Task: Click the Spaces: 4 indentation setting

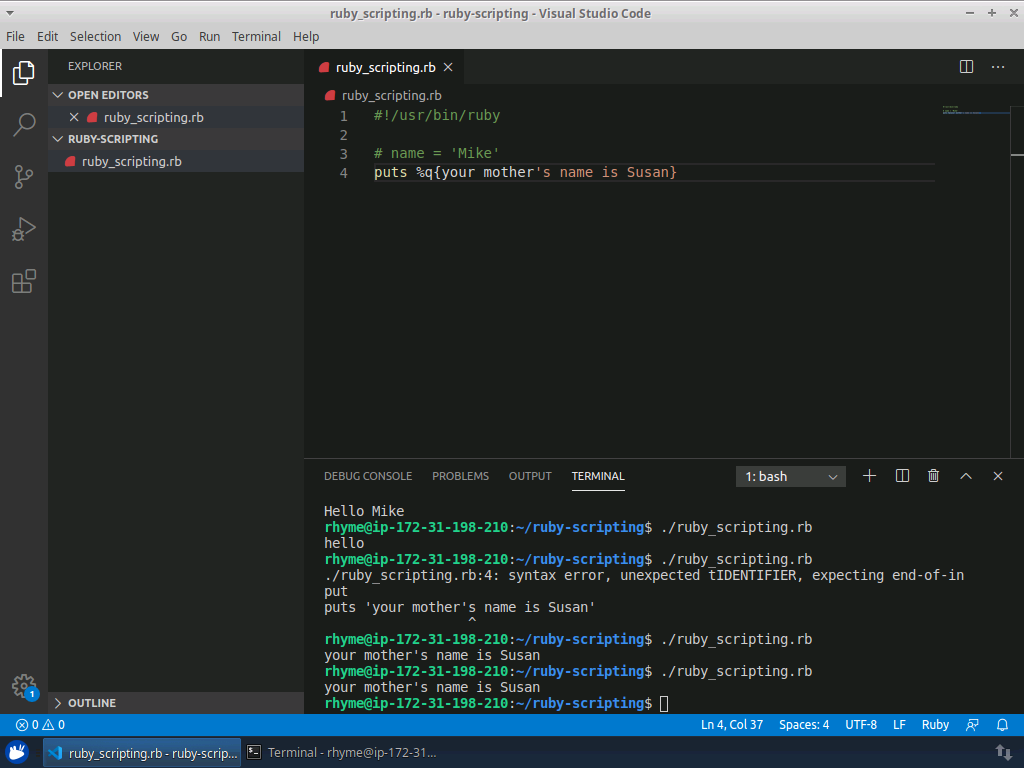Action: pyautogui.click(x=804, y=725)
